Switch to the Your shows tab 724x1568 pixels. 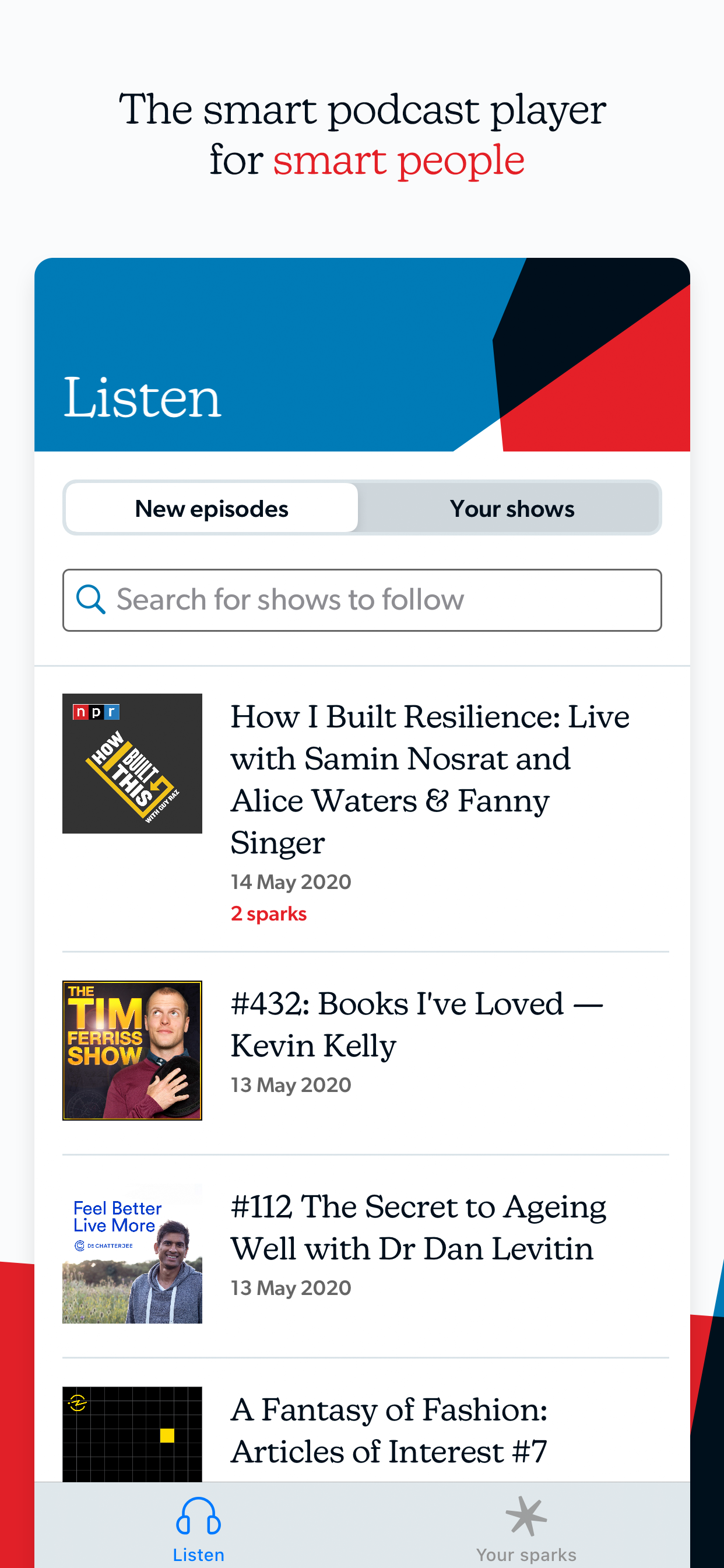[x=512, y=508]
